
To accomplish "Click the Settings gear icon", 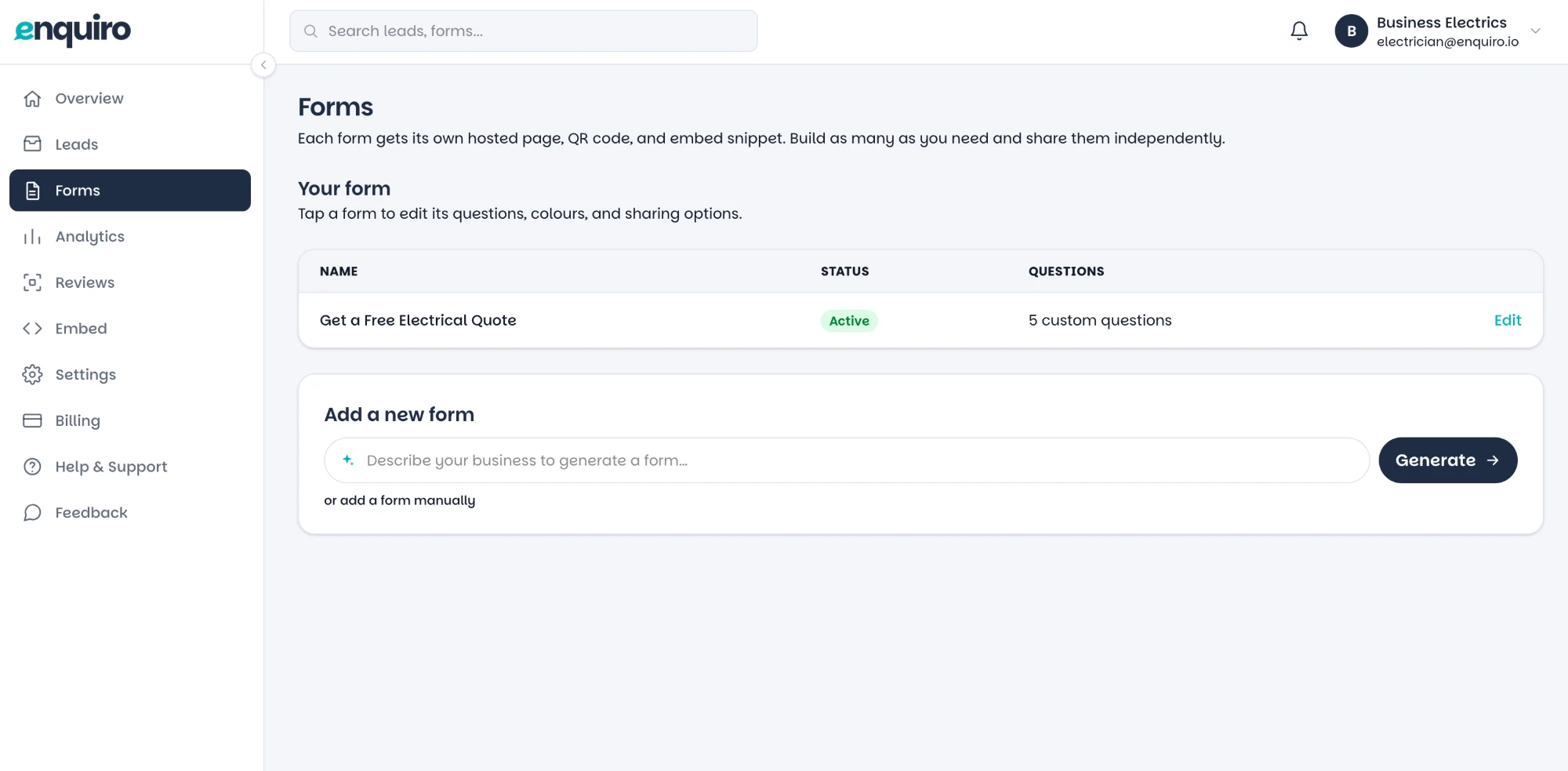I will (x=32, y=375).
